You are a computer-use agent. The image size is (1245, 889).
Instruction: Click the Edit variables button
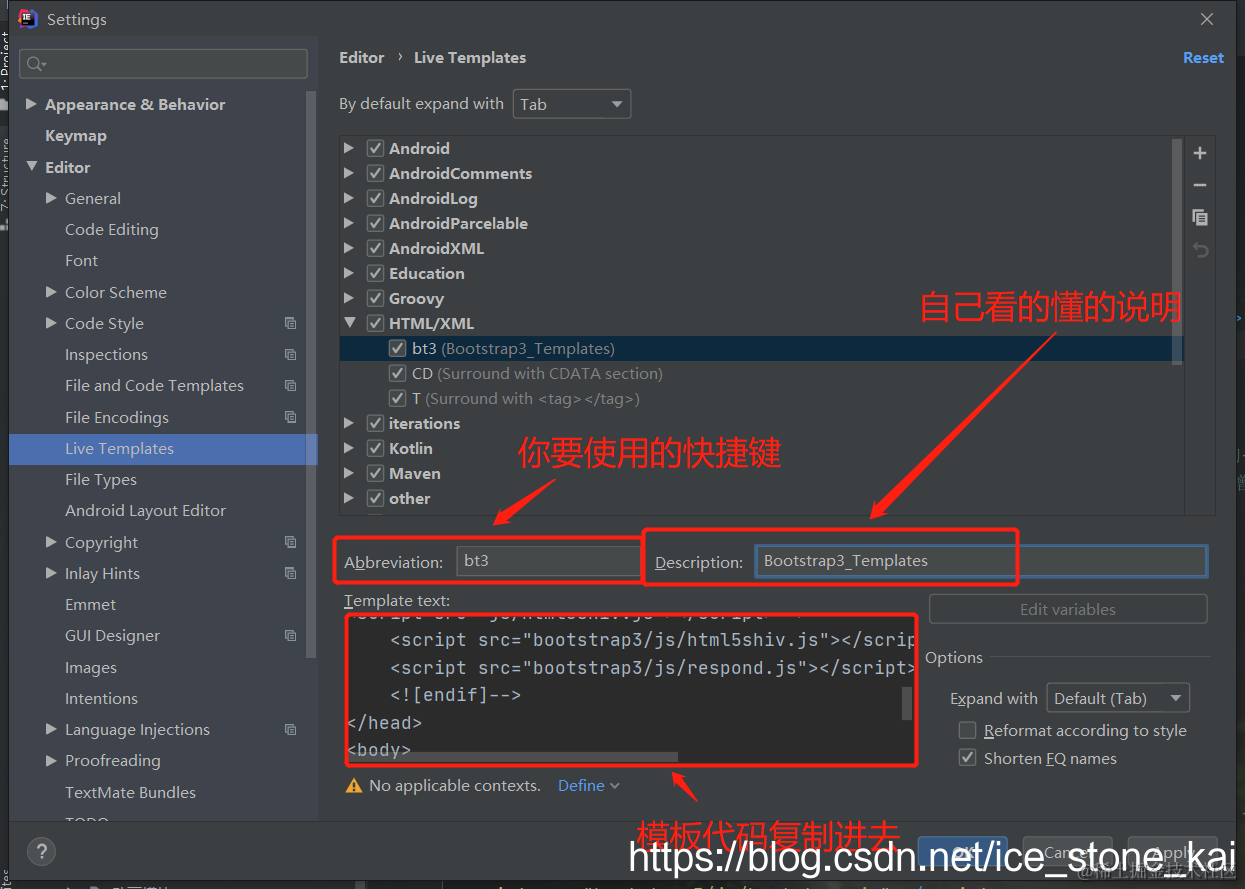tap(1068, 609)
